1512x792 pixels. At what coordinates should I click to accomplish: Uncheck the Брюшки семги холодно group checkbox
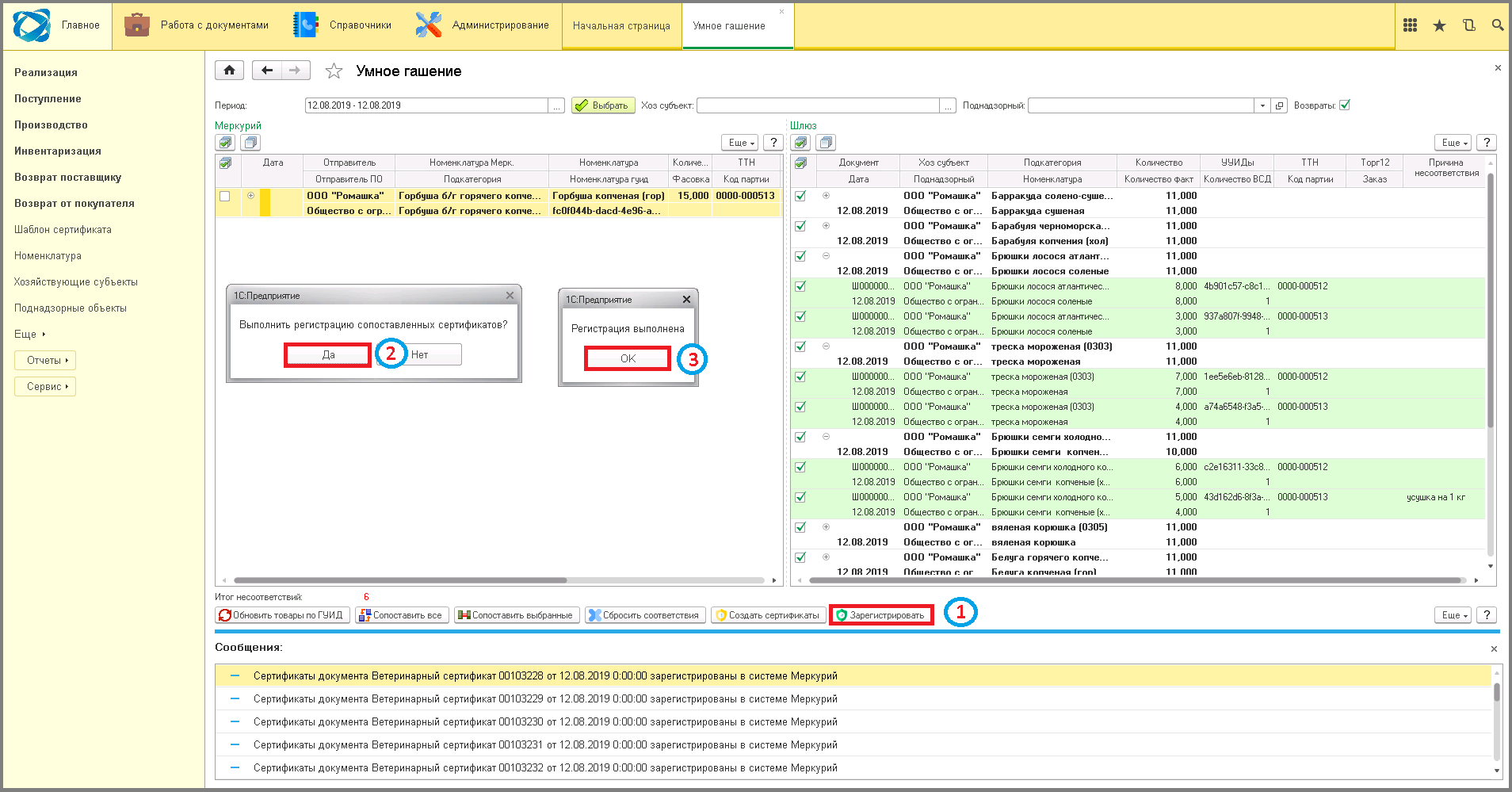800,437
